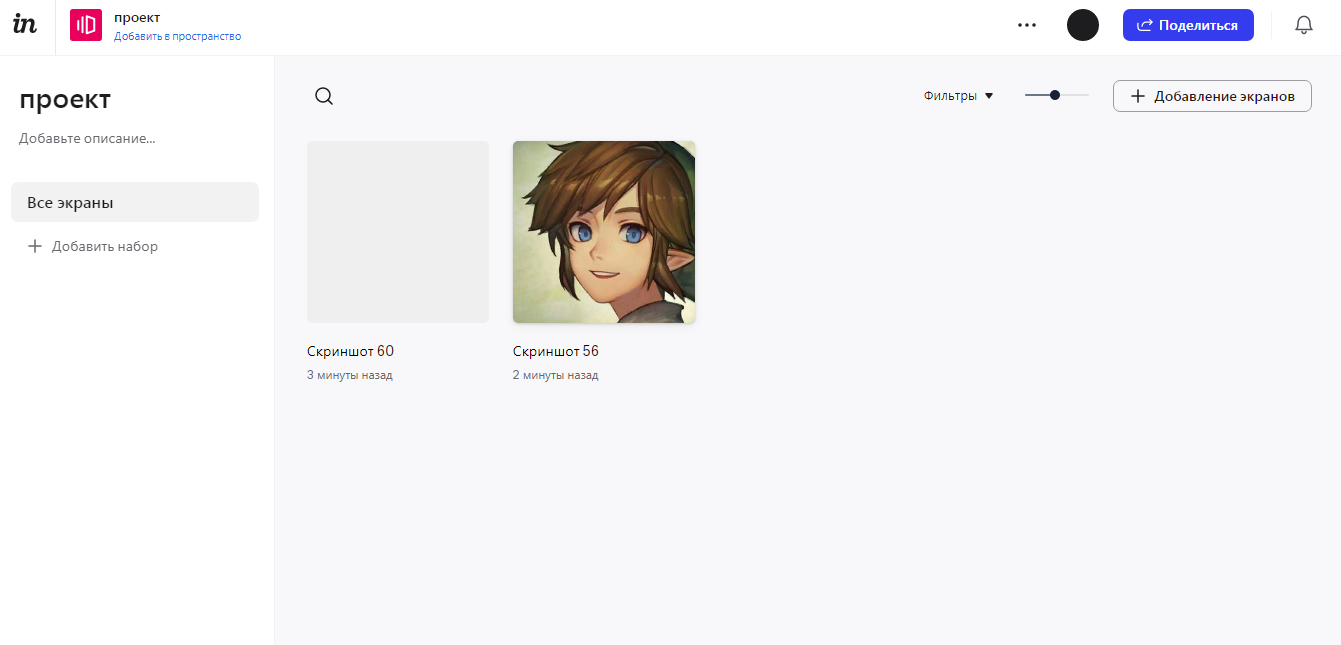
Task: Click Добавить в пространство link
Action: pyautogui.click(x=177, y=36)
